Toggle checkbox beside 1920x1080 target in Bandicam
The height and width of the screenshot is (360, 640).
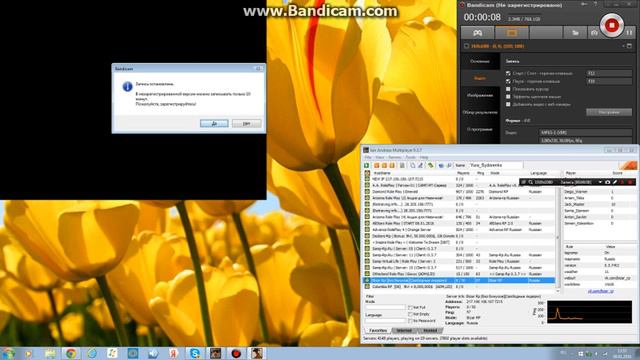click(466, 46)
